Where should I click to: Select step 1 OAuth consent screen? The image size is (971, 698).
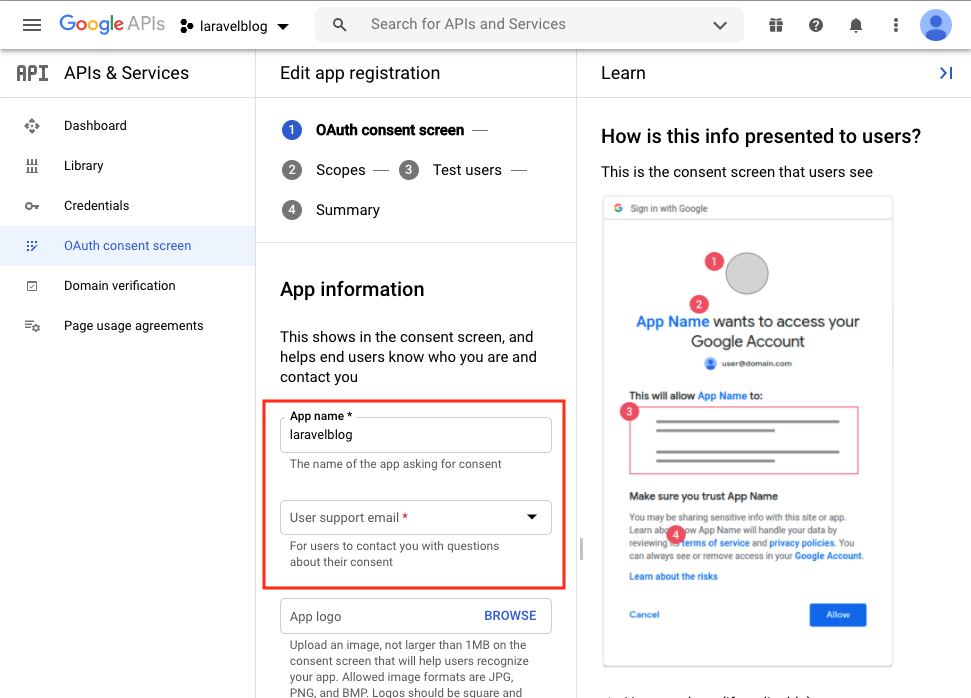tap(373, 130)
